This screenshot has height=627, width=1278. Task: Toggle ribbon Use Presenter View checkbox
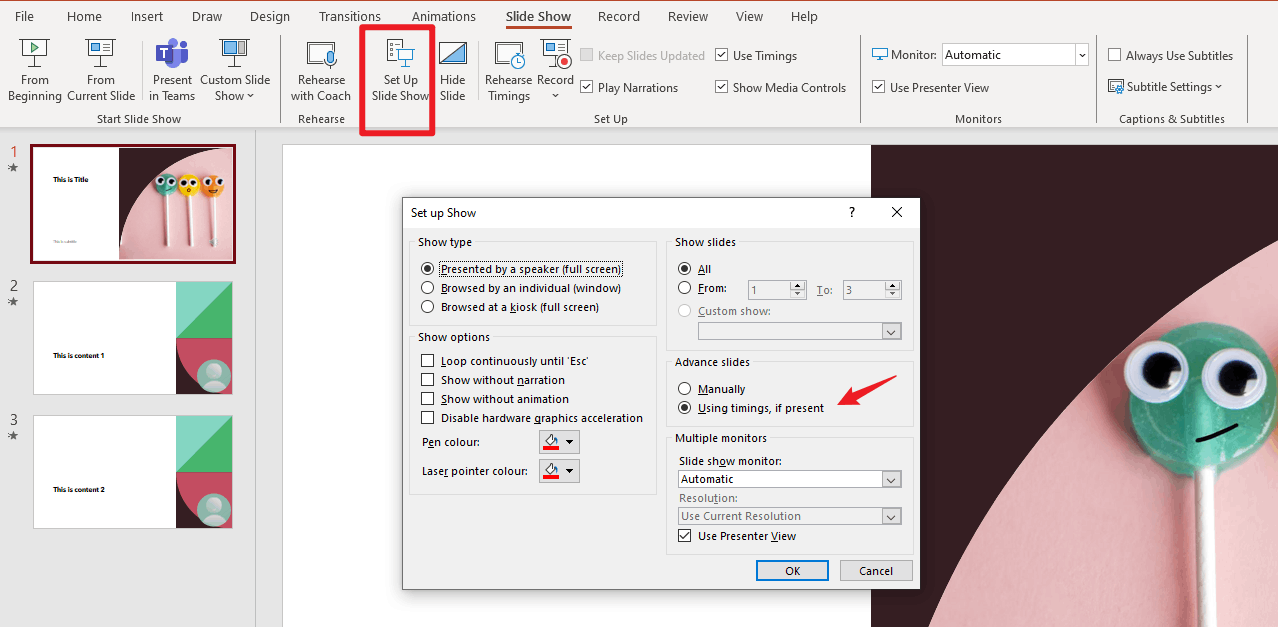(878, 88)
